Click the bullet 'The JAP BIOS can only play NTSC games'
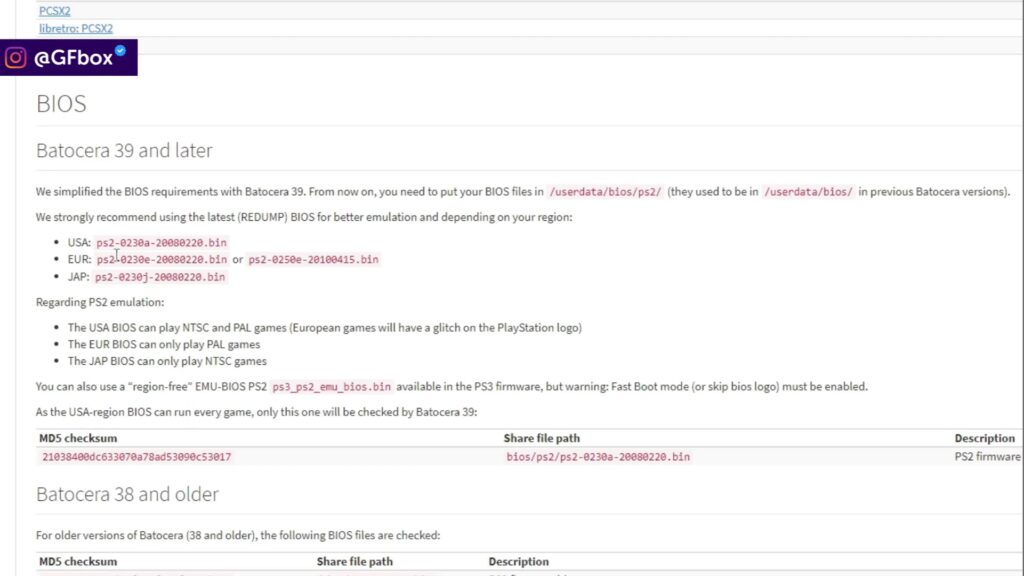The width and height of the screenshot is (1024, 576). (167, 361)
